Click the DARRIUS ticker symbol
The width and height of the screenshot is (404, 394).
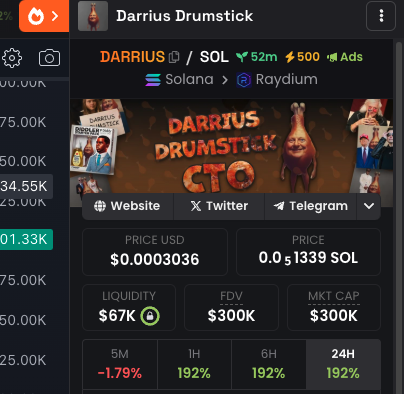132,57
